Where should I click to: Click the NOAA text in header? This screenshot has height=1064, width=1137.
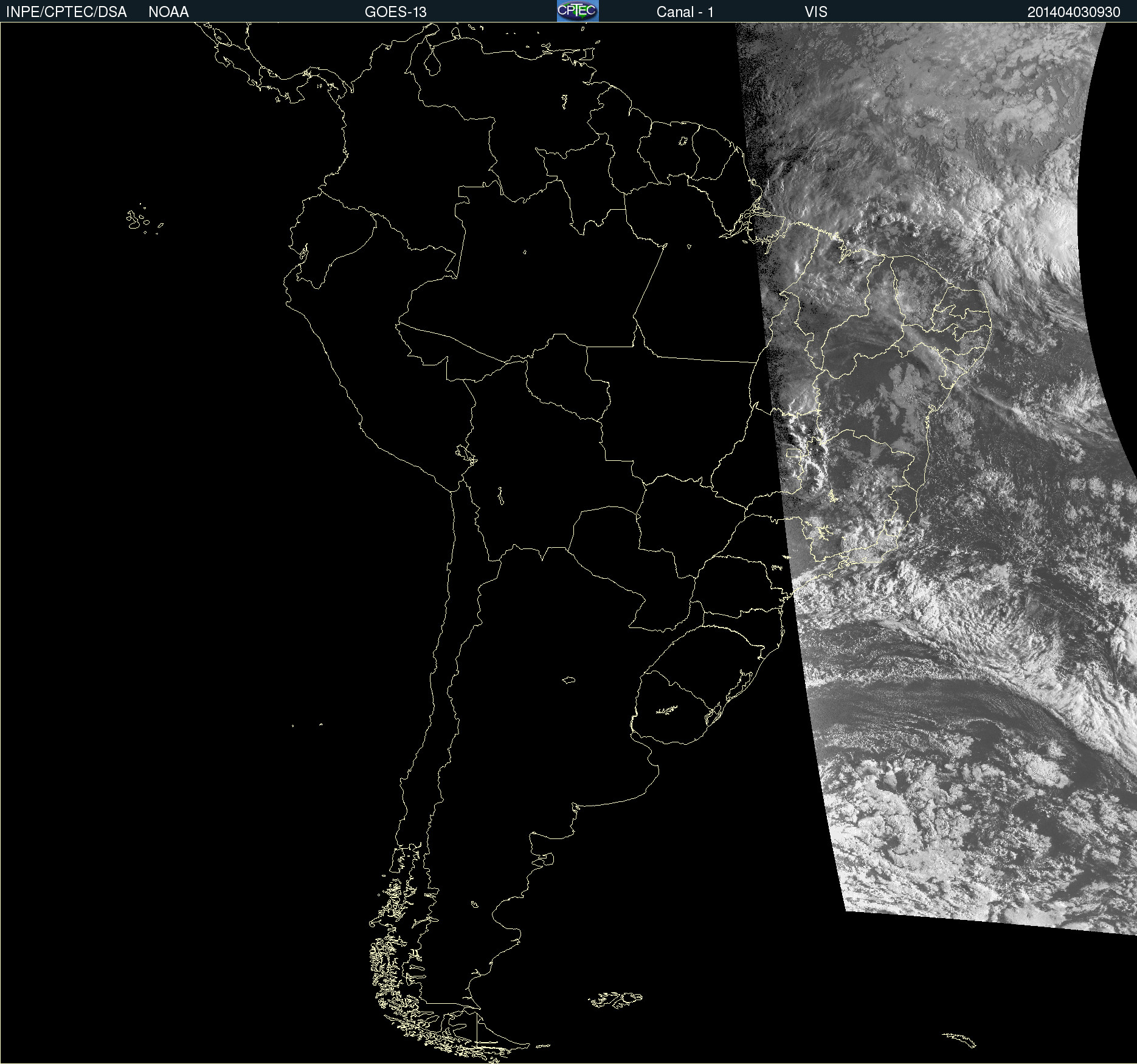point(168,12)
